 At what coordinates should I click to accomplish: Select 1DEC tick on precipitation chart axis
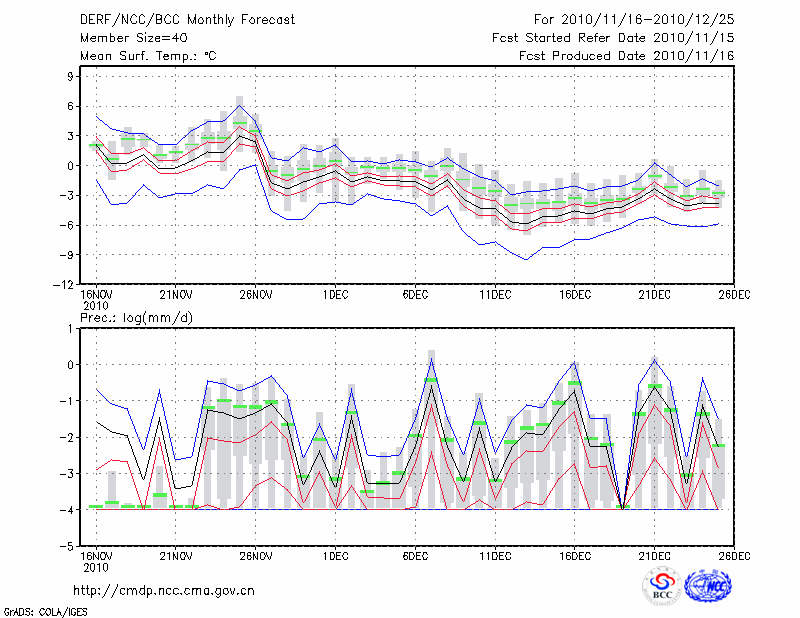click(x=335, y=554)
